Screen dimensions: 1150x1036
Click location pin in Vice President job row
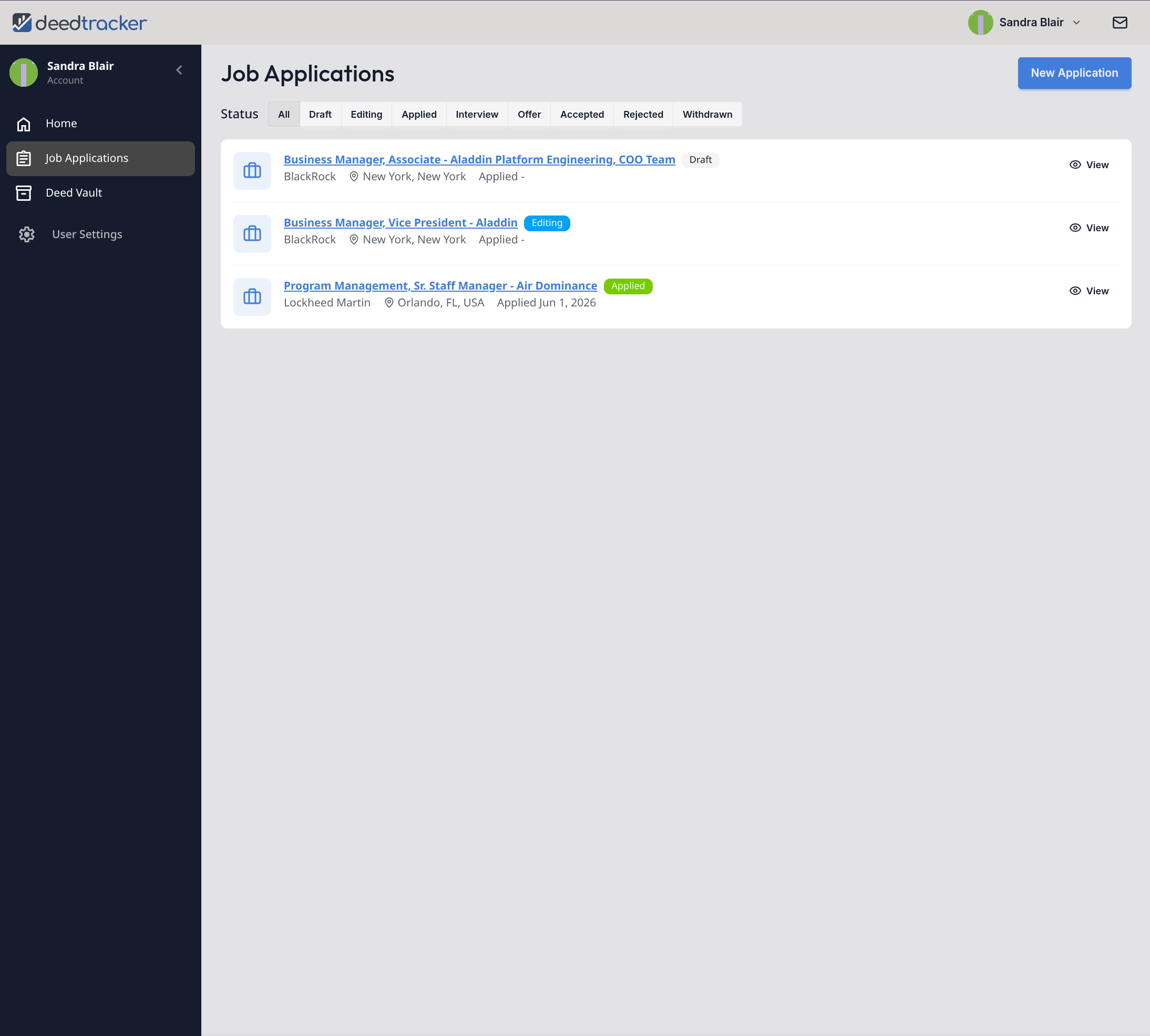pyautogui.click(x=354, y=240)
